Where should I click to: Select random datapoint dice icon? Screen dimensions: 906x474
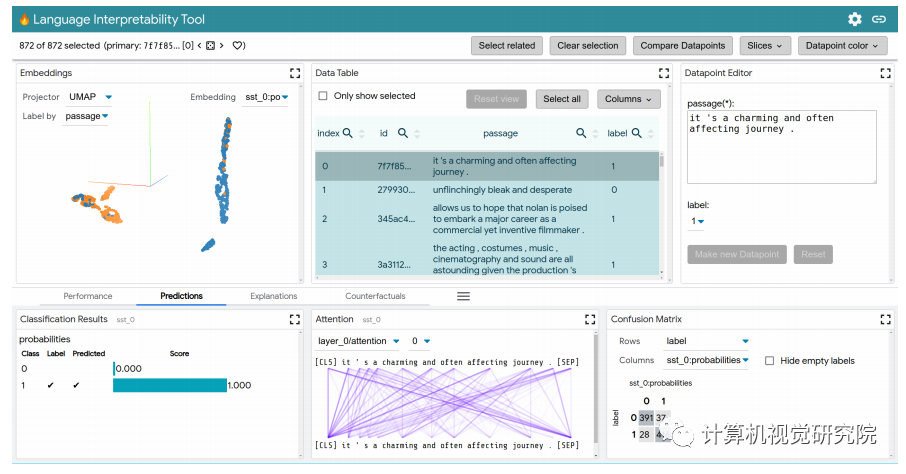(x=210, y=45)
